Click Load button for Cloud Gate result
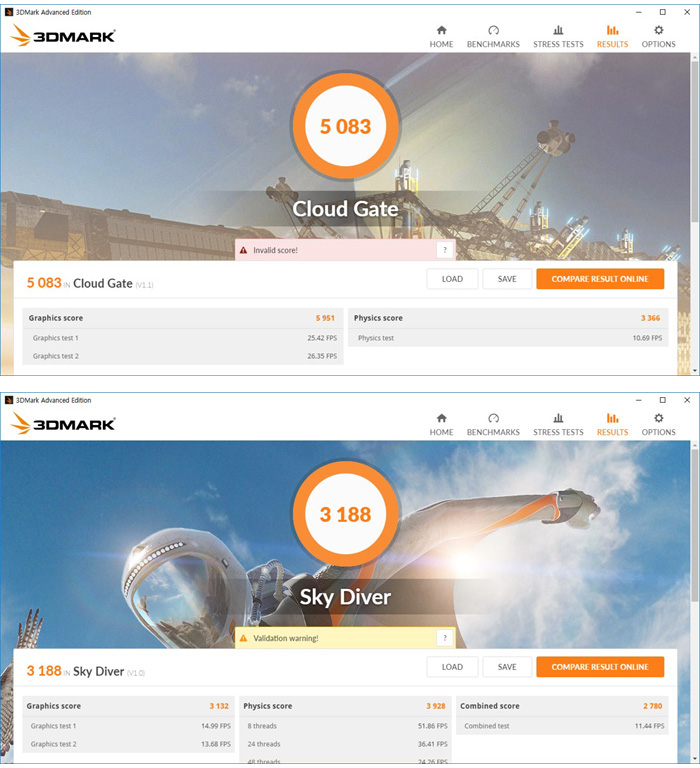Viewport: 700px width, 768px height. point(452,279)
